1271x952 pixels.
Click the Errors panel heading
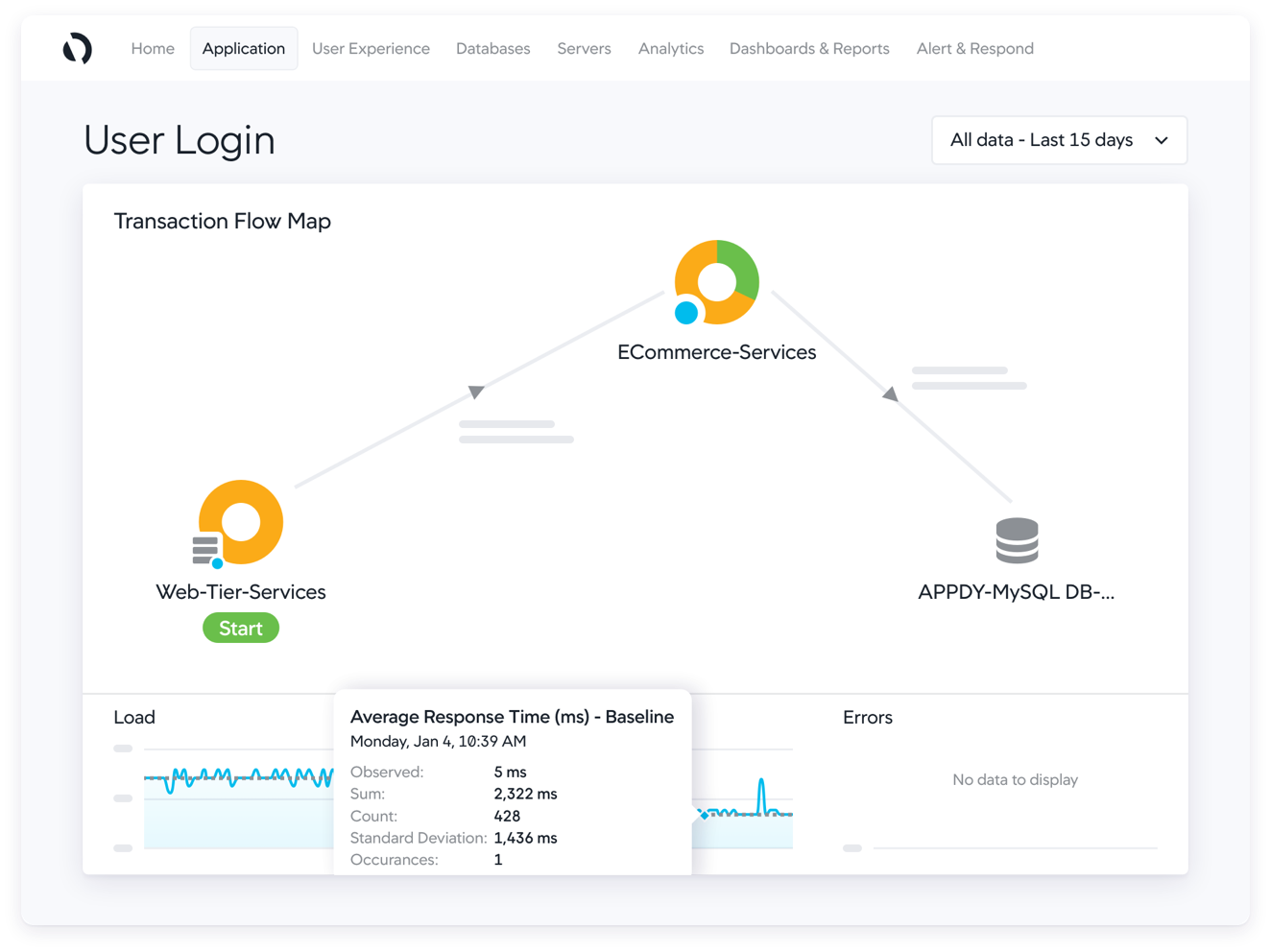tap(868, 717)
